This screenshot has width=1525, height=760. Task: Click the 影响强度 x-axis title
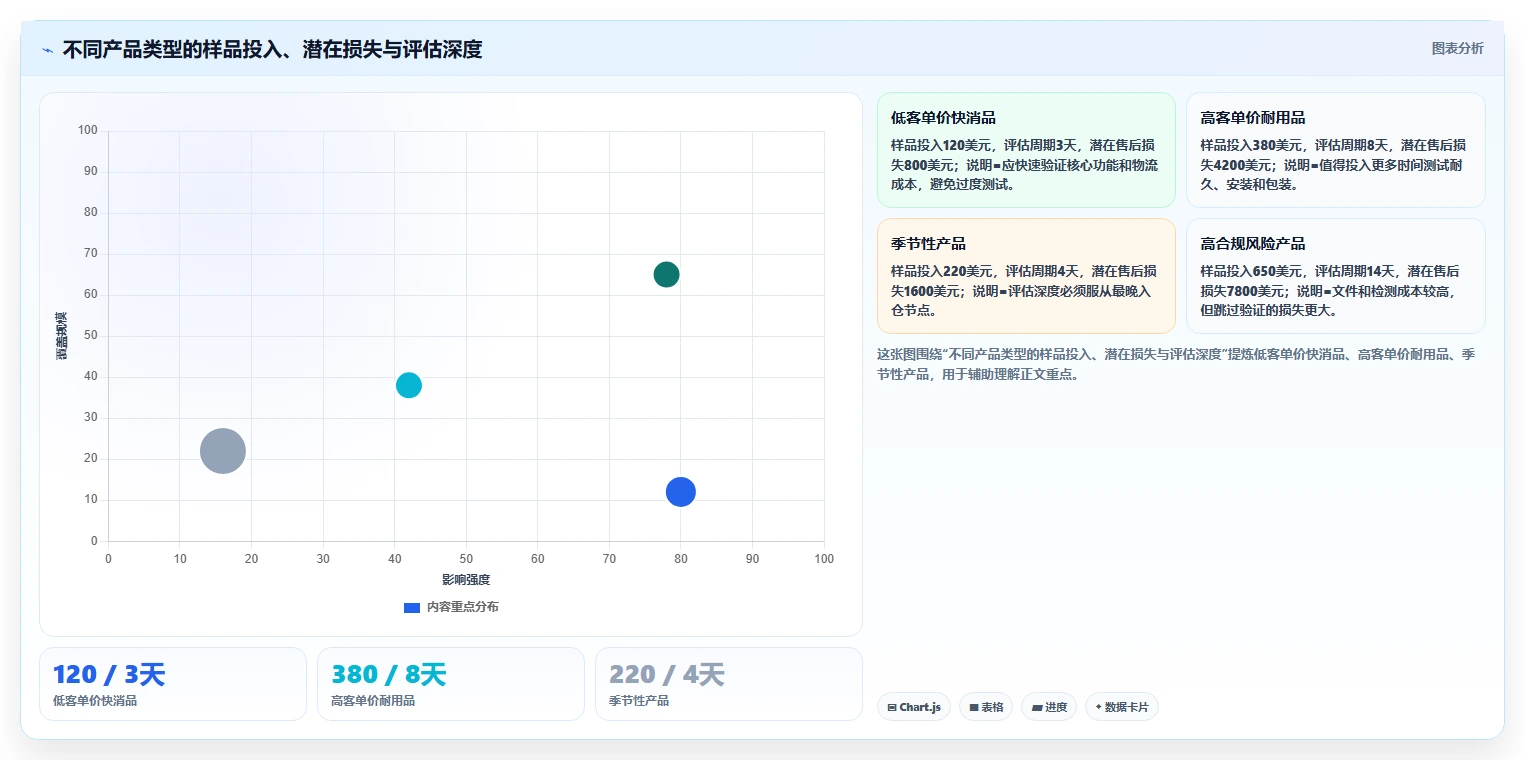466,580
